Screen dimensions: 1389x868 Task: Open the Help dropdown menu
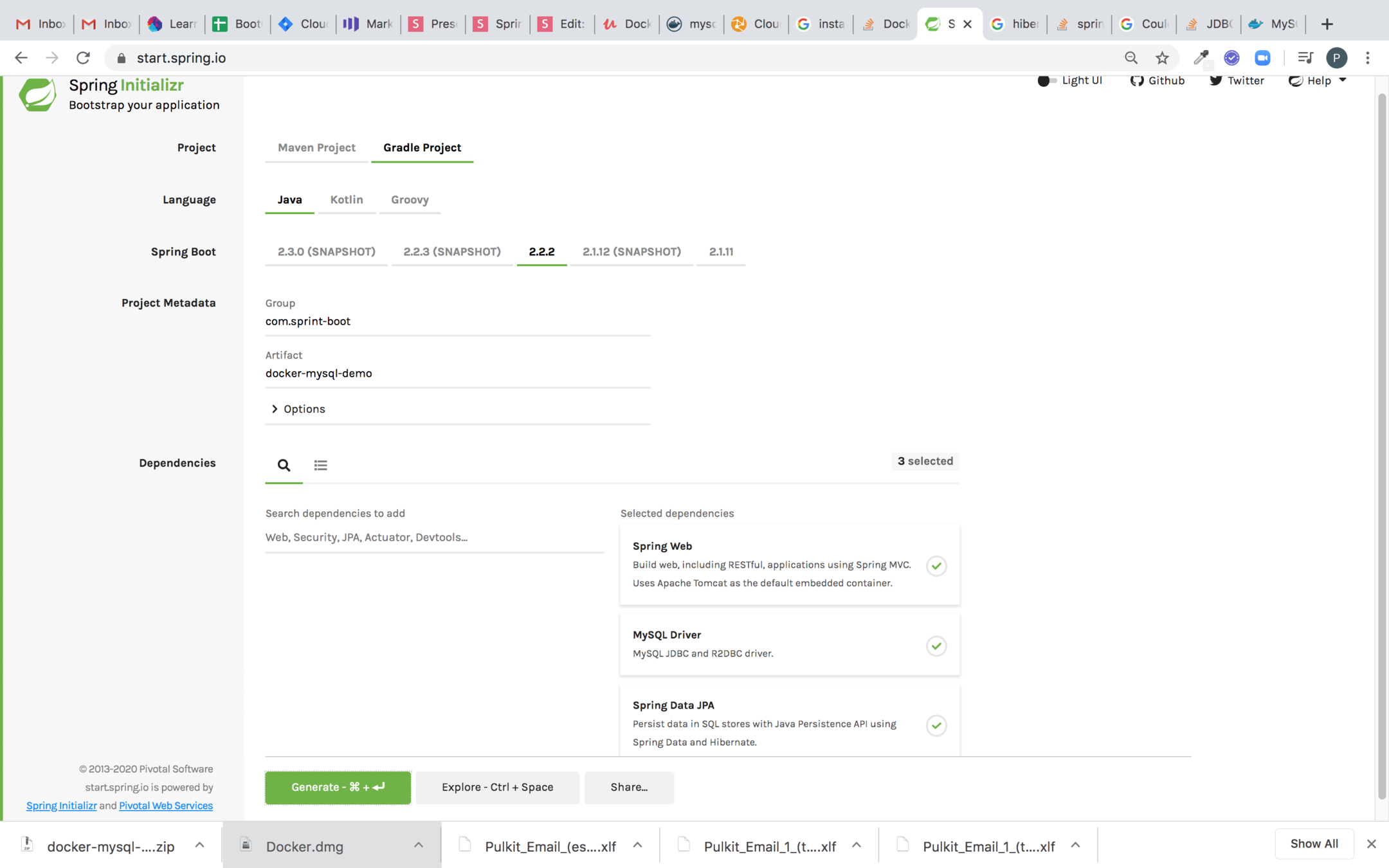tap(1318, 80)
